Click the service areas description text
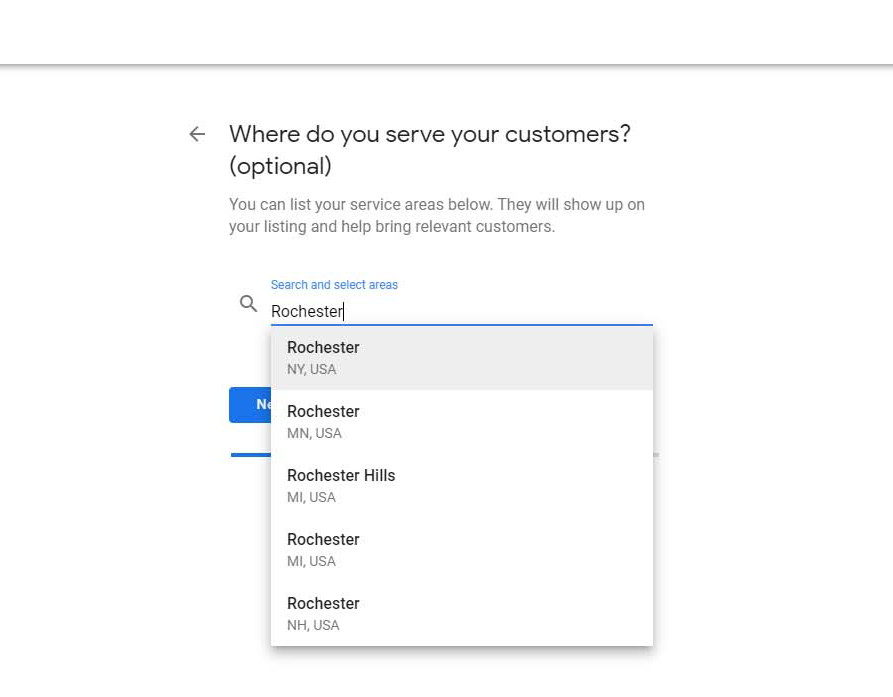 point(436,215)
